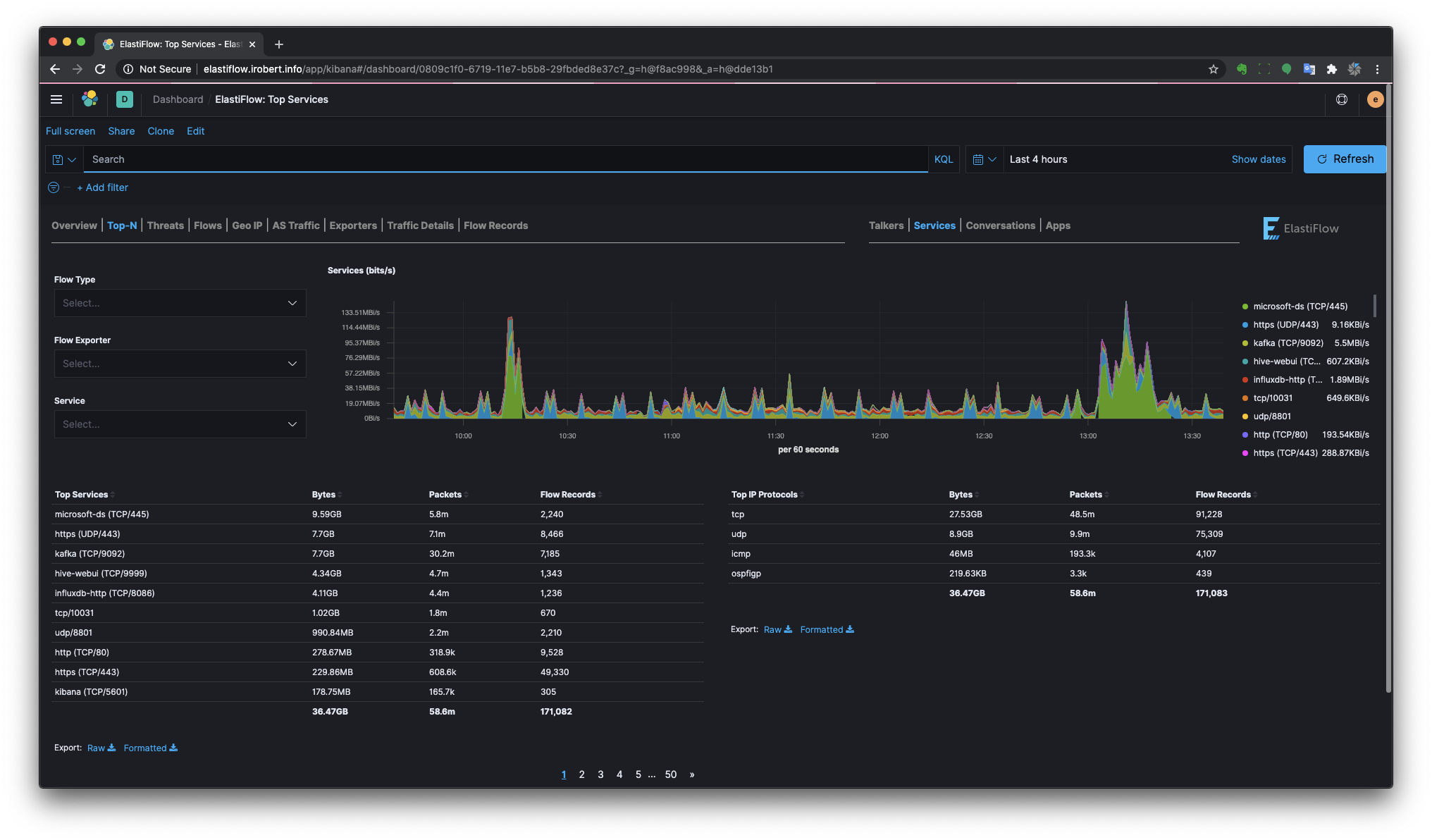Open the Kibana hamburger navigation menu
This screenshot has height=840, width=1432.
(56, 99)
